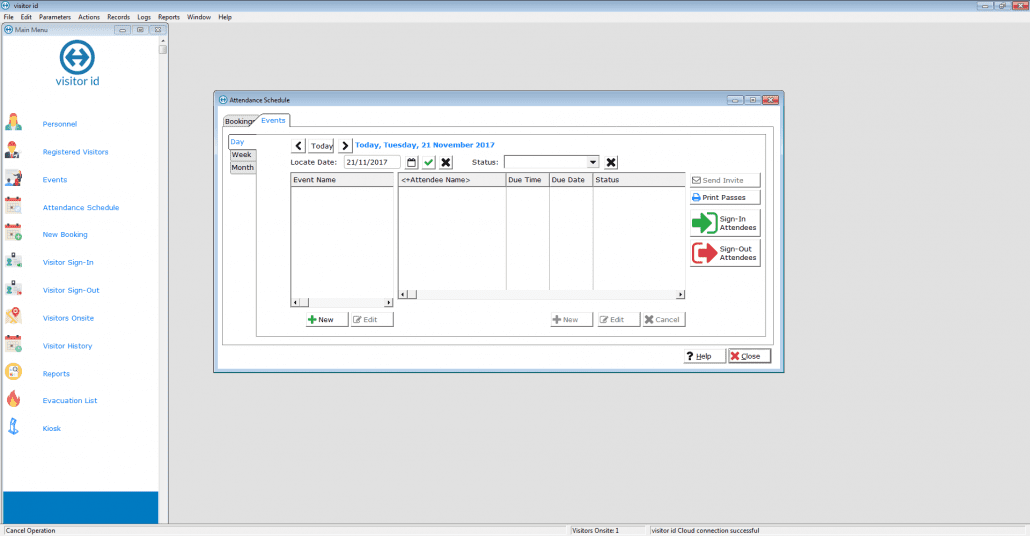This screenshot has height=536, width=1030.
Task: Open the Personnel sidebar icon
Action: (14, 124)
